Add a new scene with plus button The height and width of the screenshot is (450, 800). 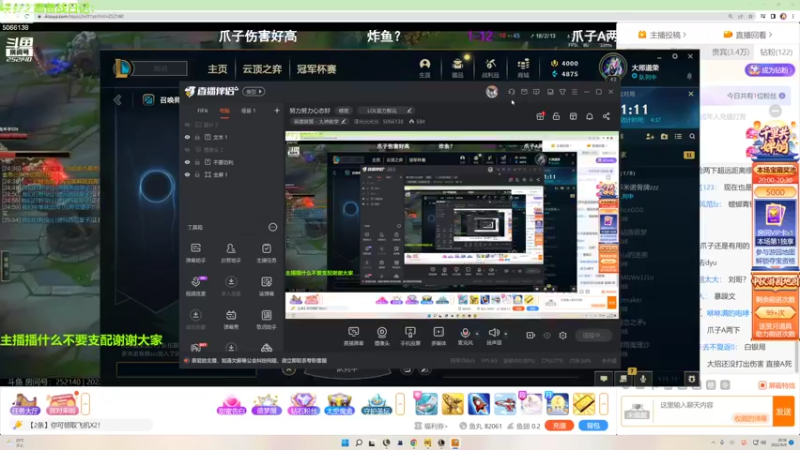pos(277,111)
